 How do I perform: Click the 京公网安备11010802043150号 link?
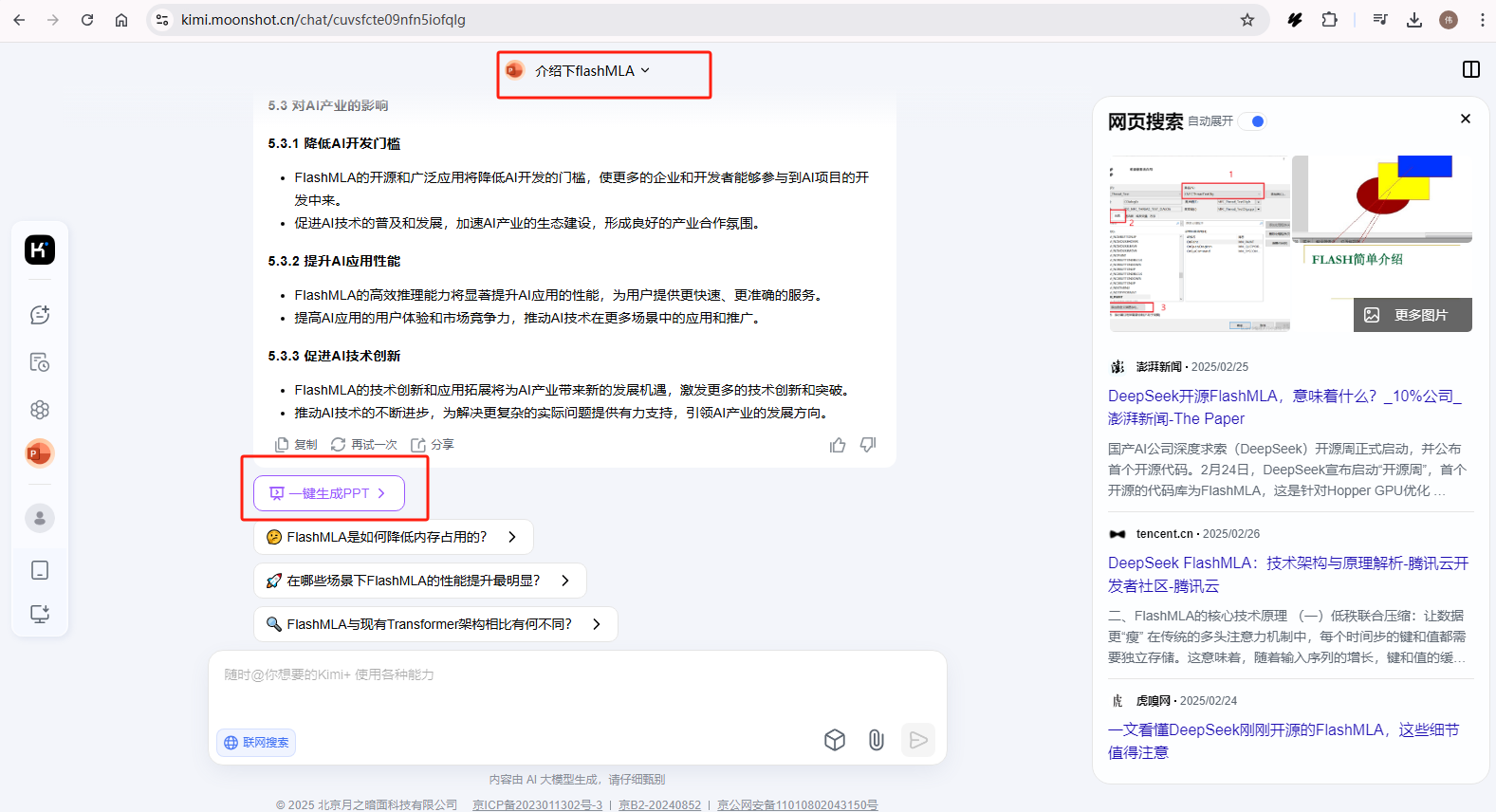click(798, 804)
